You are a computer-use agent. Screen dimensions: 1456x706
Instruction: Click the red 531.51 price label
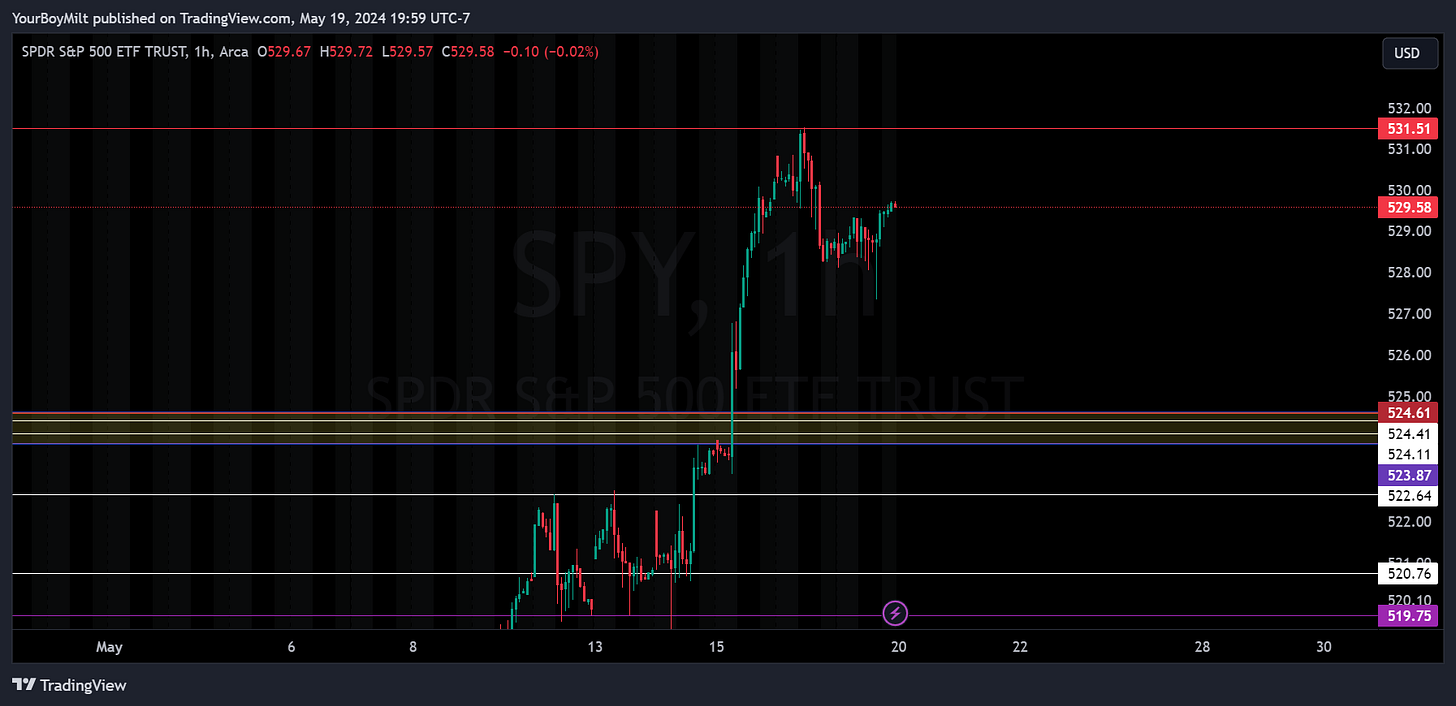point(1408,128)
